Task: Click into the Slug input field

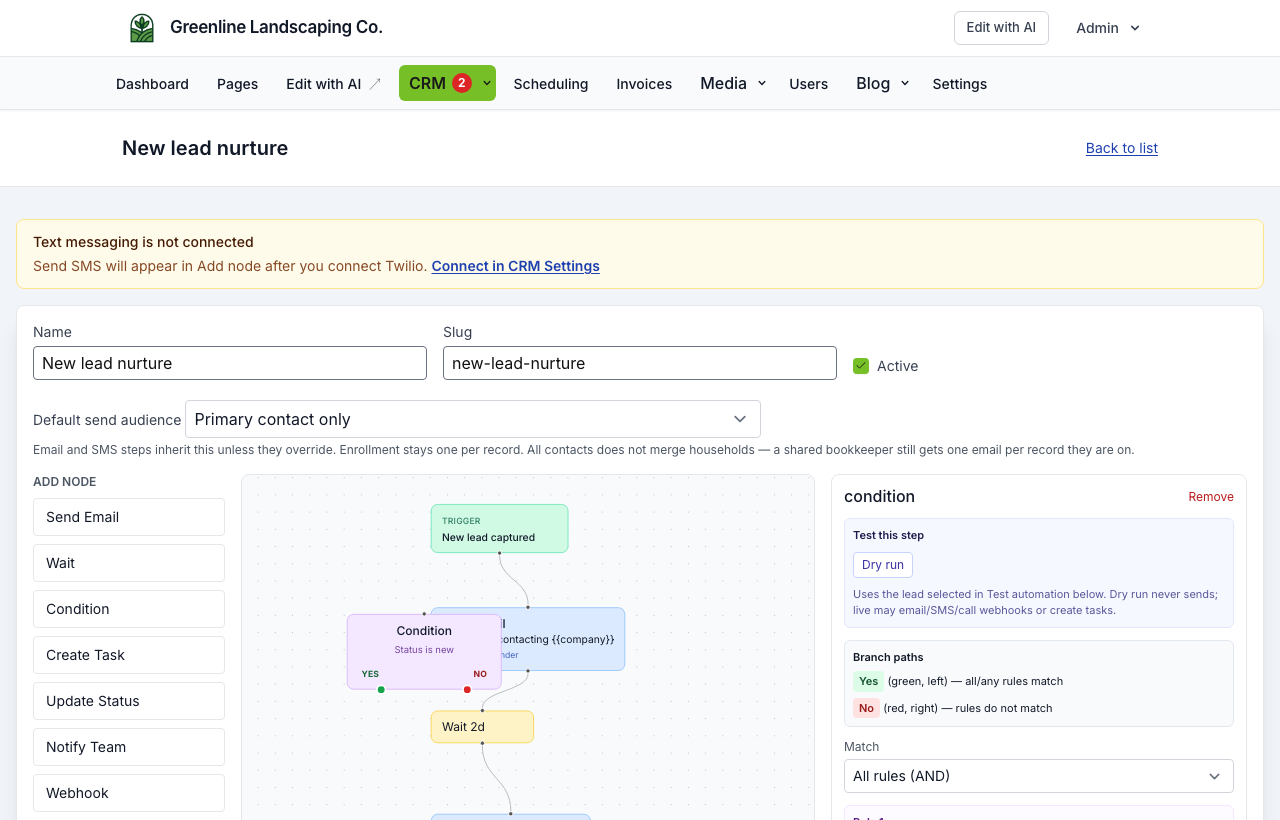Action: (x=640, y=363)
